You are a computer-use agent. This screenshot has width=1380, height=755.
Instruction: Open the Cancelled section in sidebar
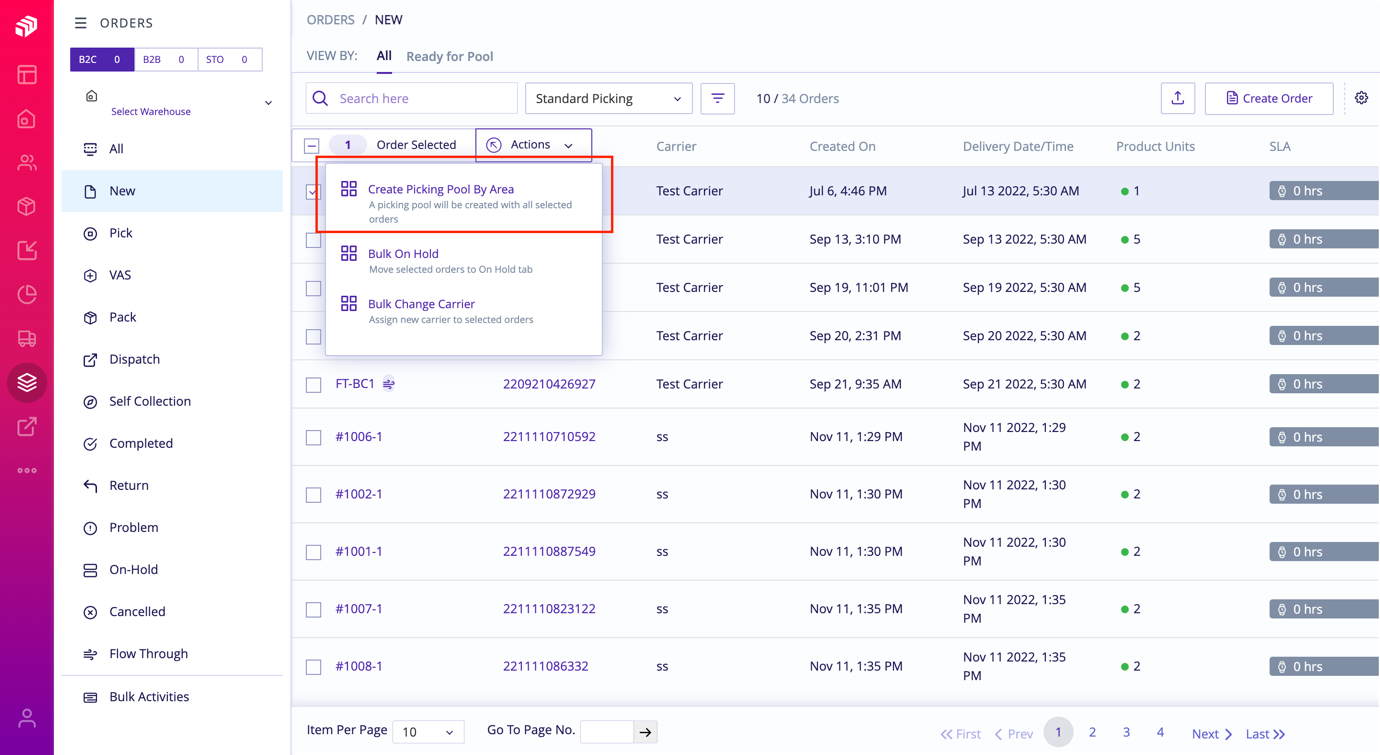172,611
